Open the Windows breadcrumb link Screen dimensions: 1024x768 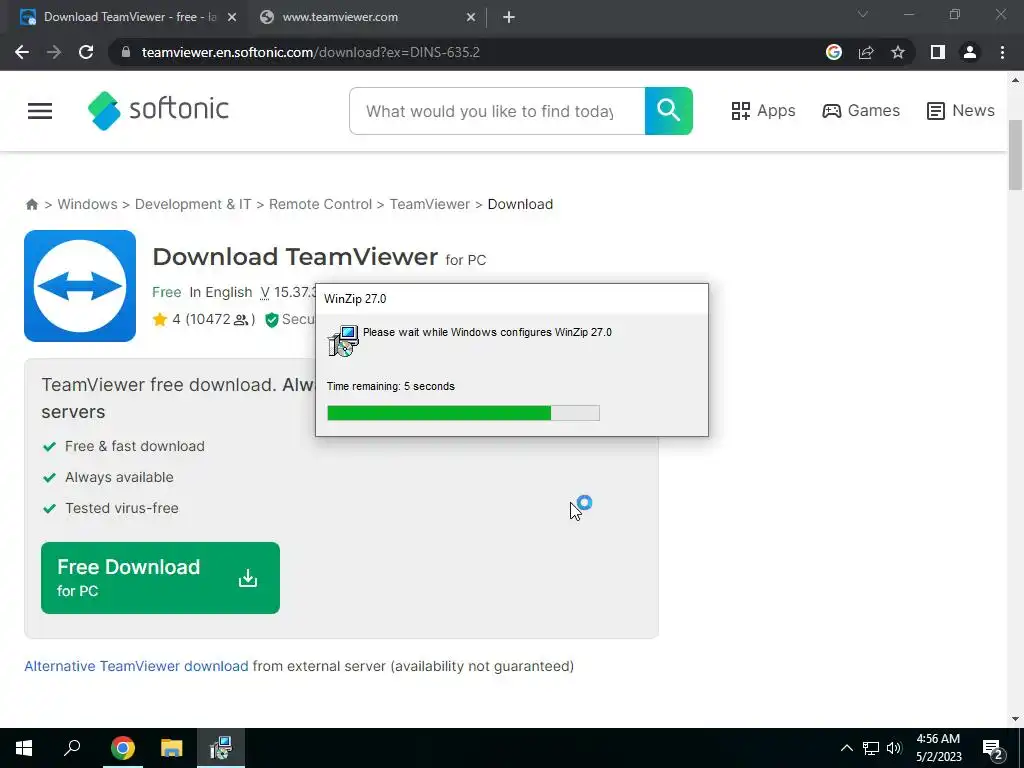[x=88, y=204]
